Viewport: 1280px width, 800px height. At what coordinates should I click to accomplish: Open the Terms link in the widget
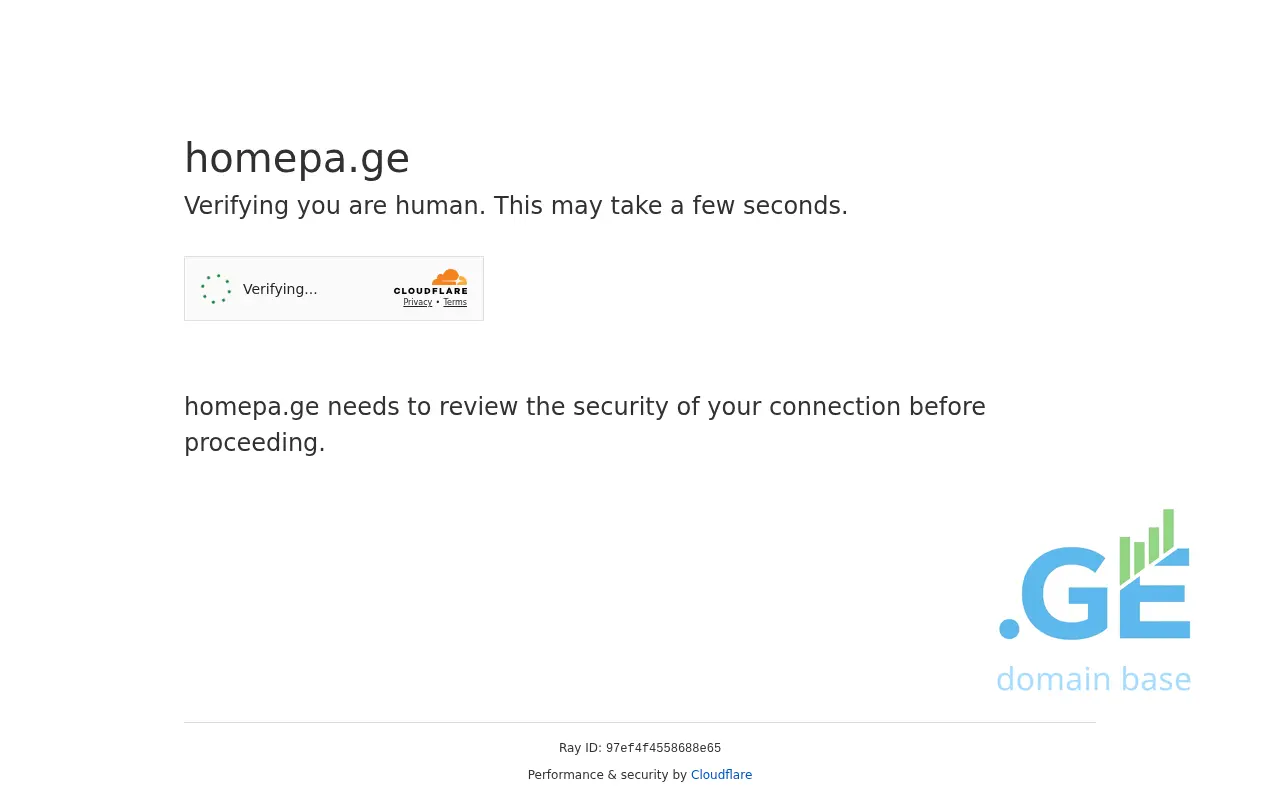[455, 302]
